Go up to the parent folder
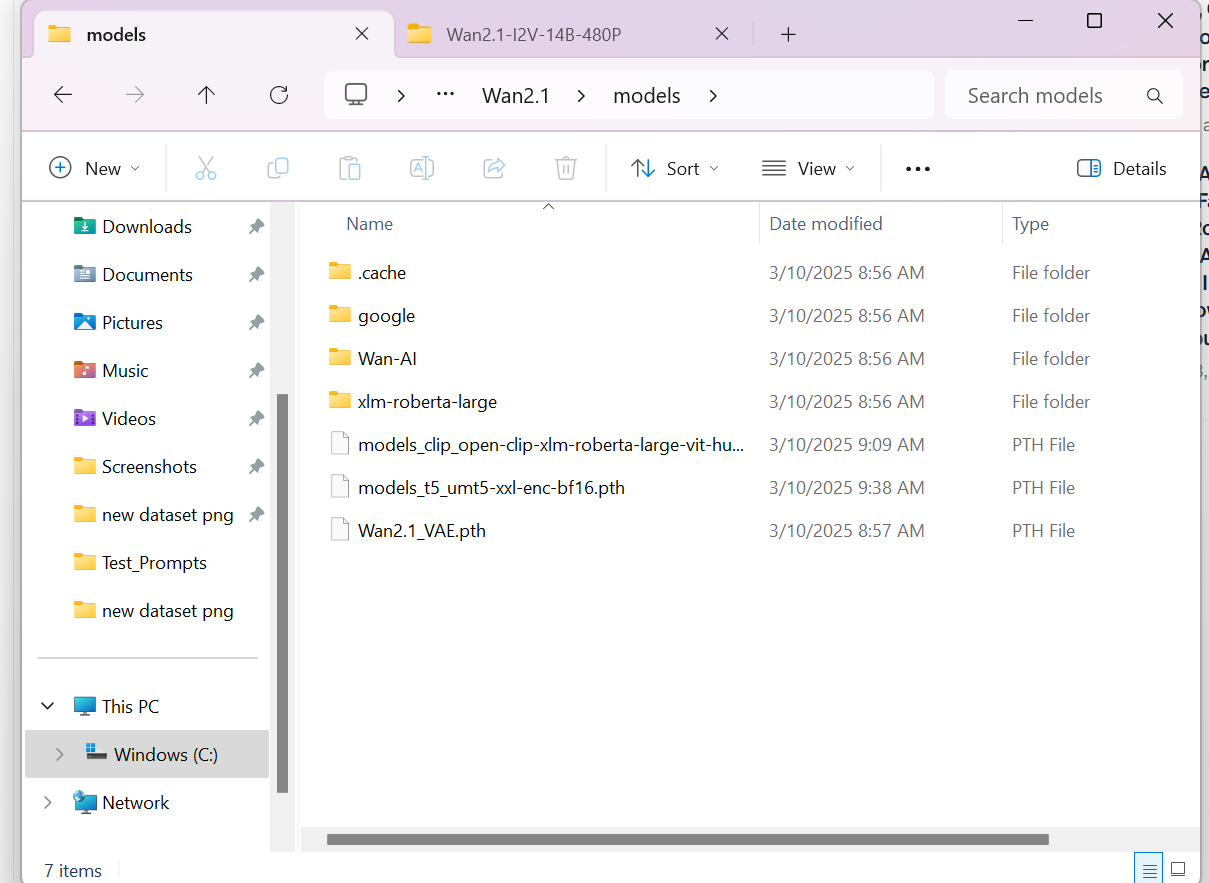Viewport: 1209px width, 883px height. [x=206, y=95]
